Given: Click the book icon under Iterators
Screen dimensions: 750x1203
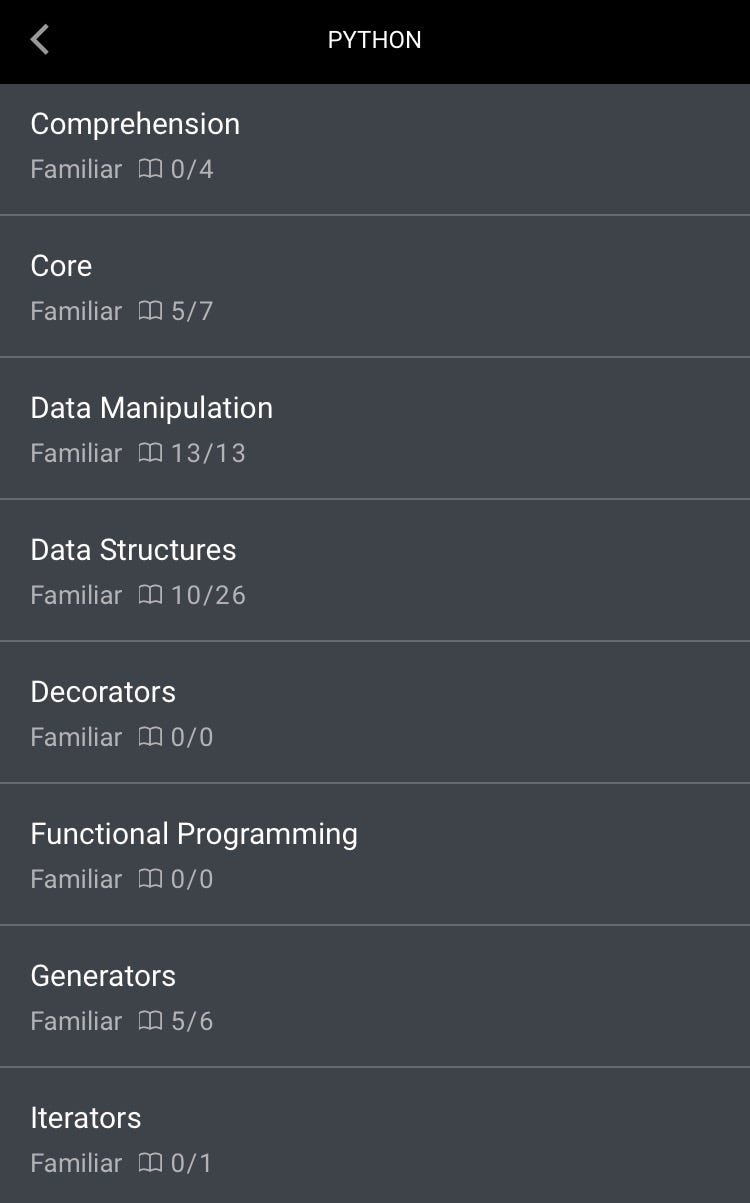Looking at the screenshot, I should tap(150, 1164).
